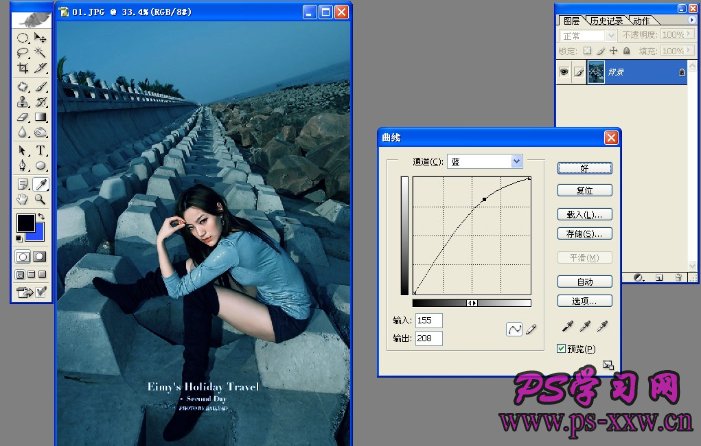
Task: Select the Blur tool
Action: click(23, 132)
